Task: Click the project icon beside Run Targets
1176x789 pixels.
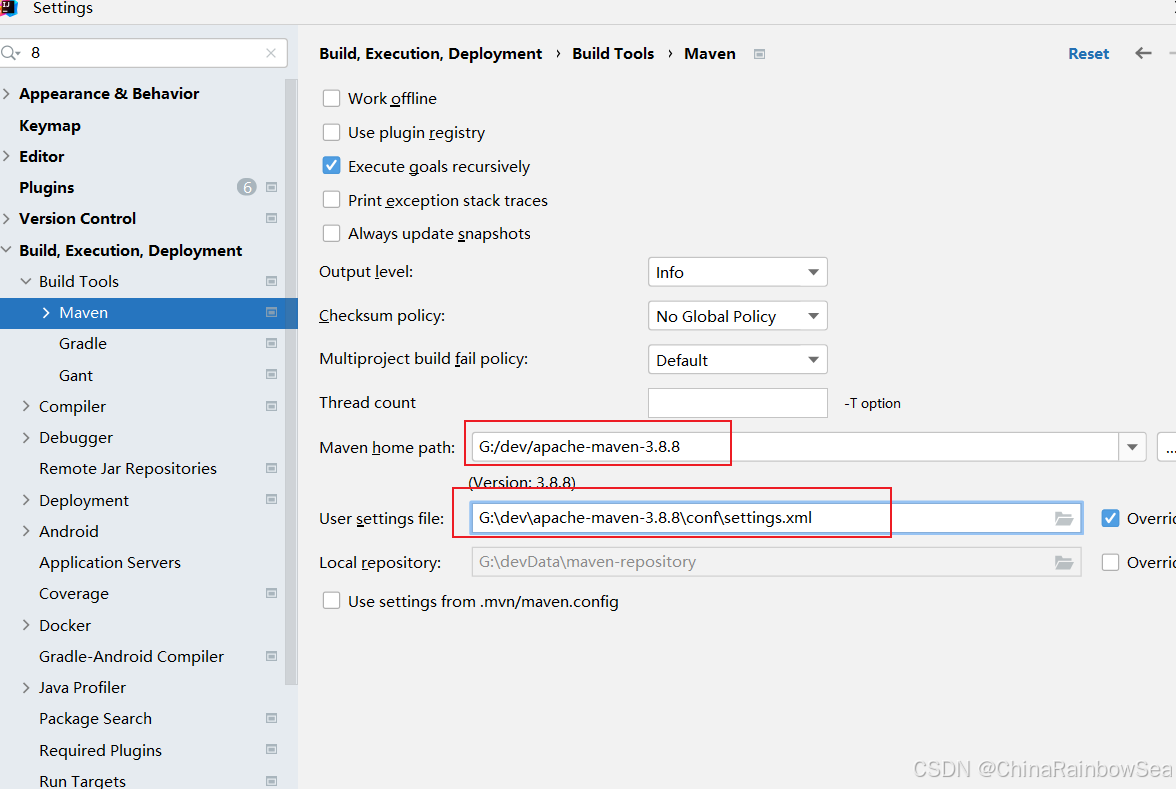Action: pyautogui.click(x=272, y=781)
